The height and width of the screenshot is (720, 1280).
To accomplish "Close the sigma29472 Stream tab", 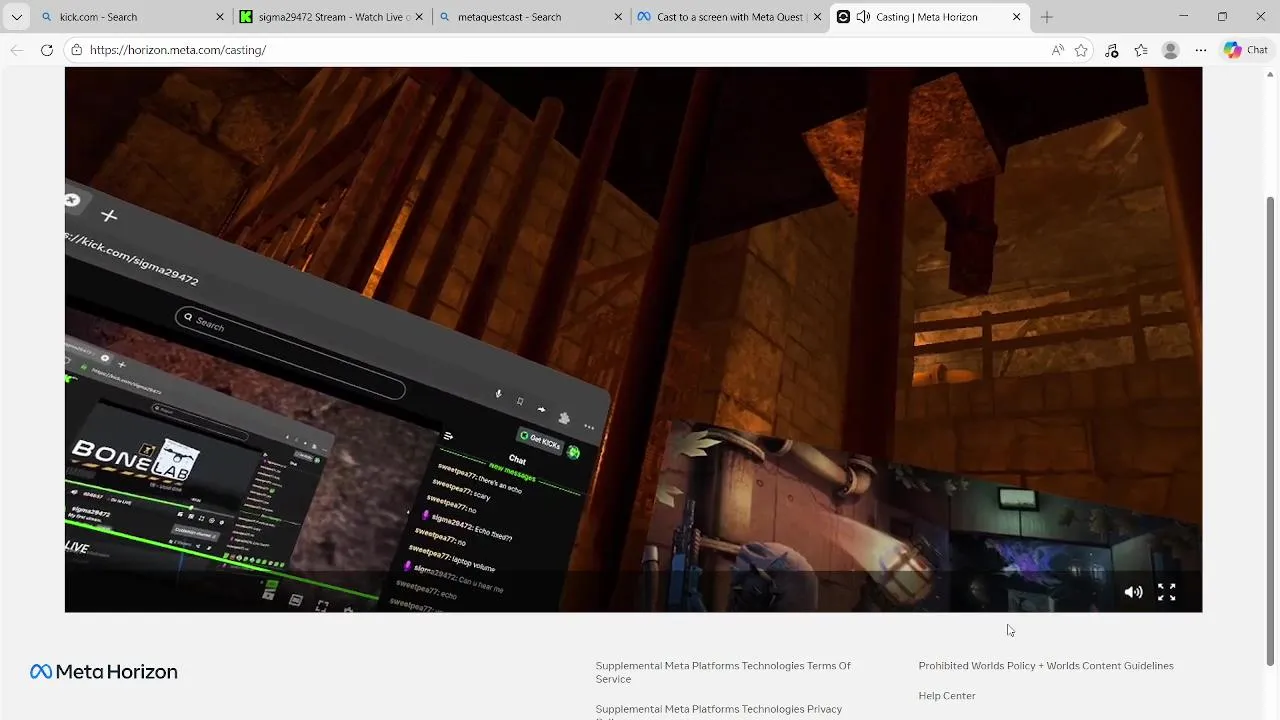I will pyautogui.click(x=419, y=17).
